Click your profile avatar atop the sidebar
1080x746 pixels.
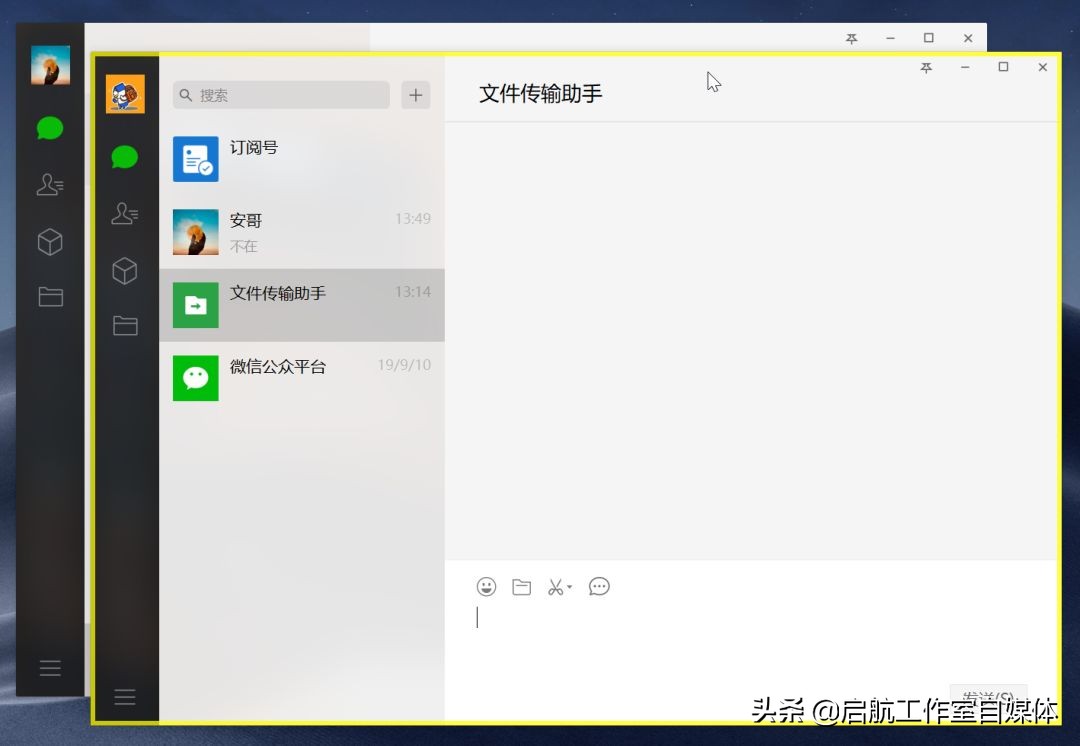(125, 94)
